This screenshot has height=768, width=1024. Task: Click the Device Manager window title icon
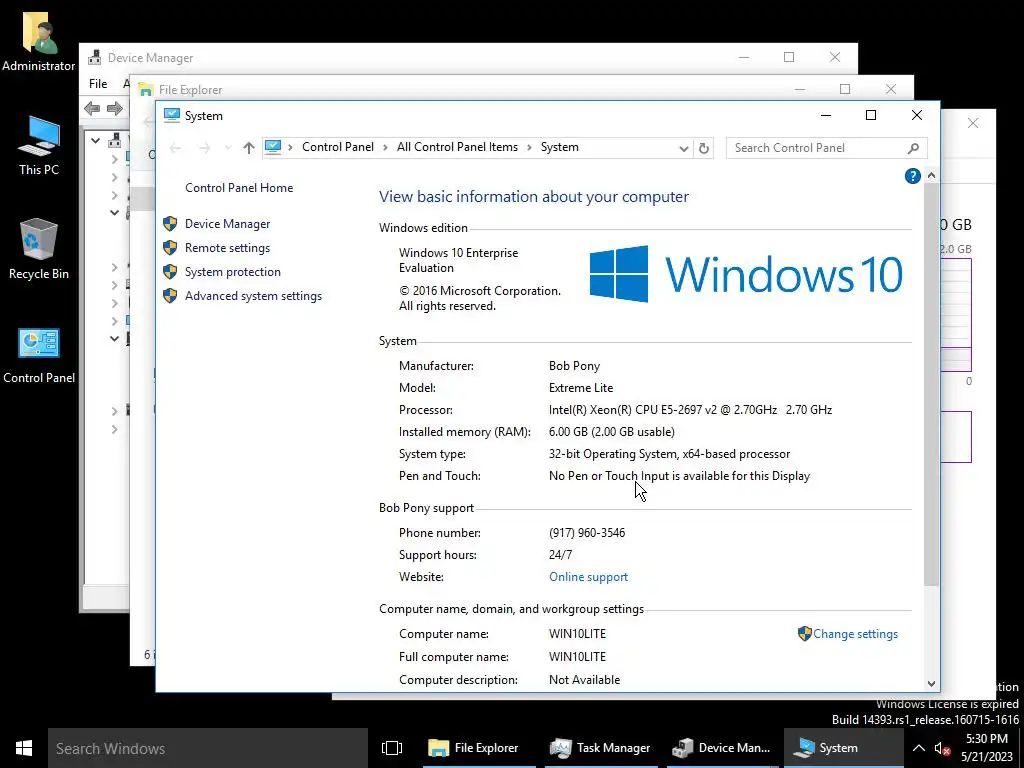(x=95, y=57)
